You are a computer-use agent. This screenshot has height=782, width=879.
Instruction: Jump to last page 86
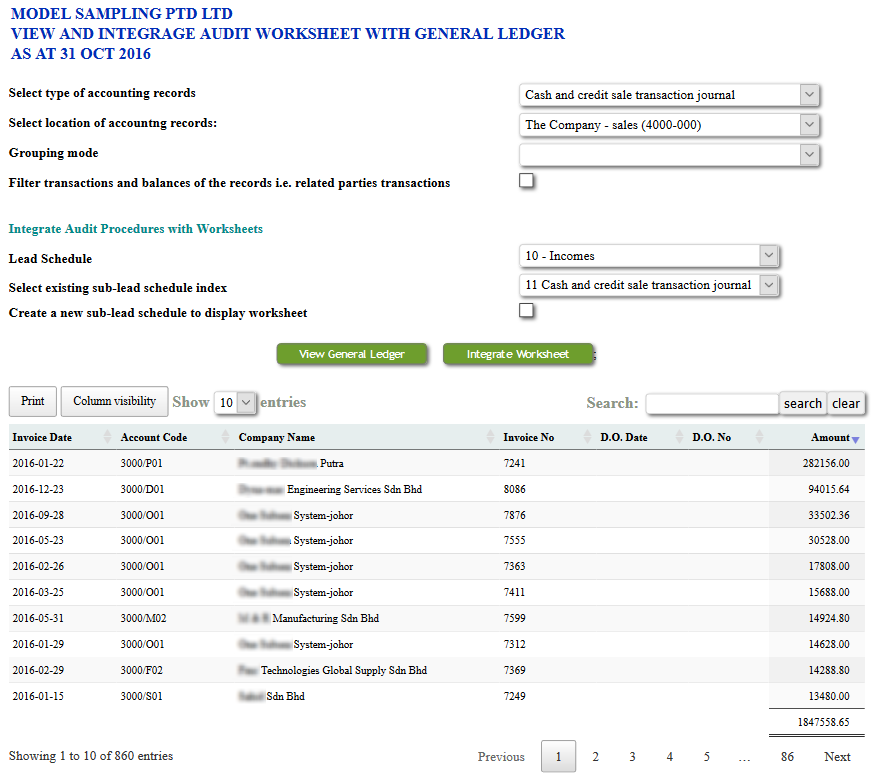tap(787, 757)
